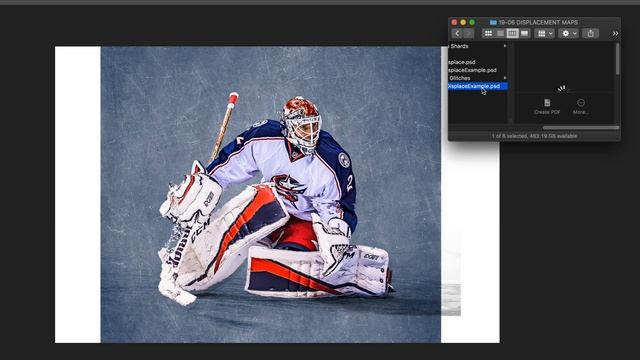640x360 pixels.
Task: Open the Finder Share button
Action: [x=591, y=33]
